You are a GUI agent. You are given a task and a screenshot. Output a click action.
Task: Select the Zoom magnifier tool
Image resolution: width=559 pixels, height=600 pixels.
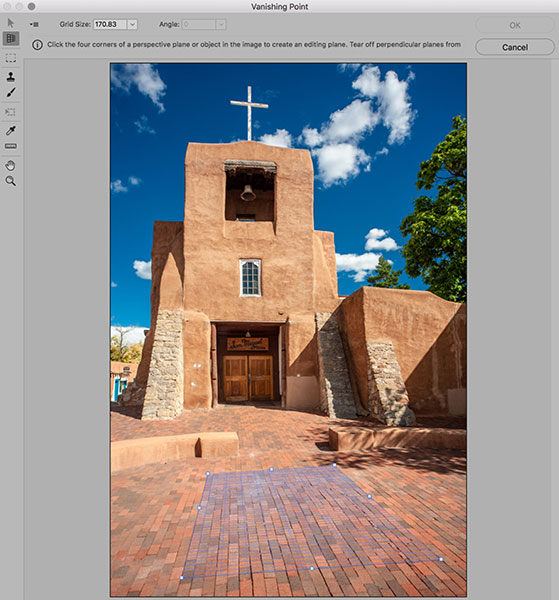tap(11, 181)
